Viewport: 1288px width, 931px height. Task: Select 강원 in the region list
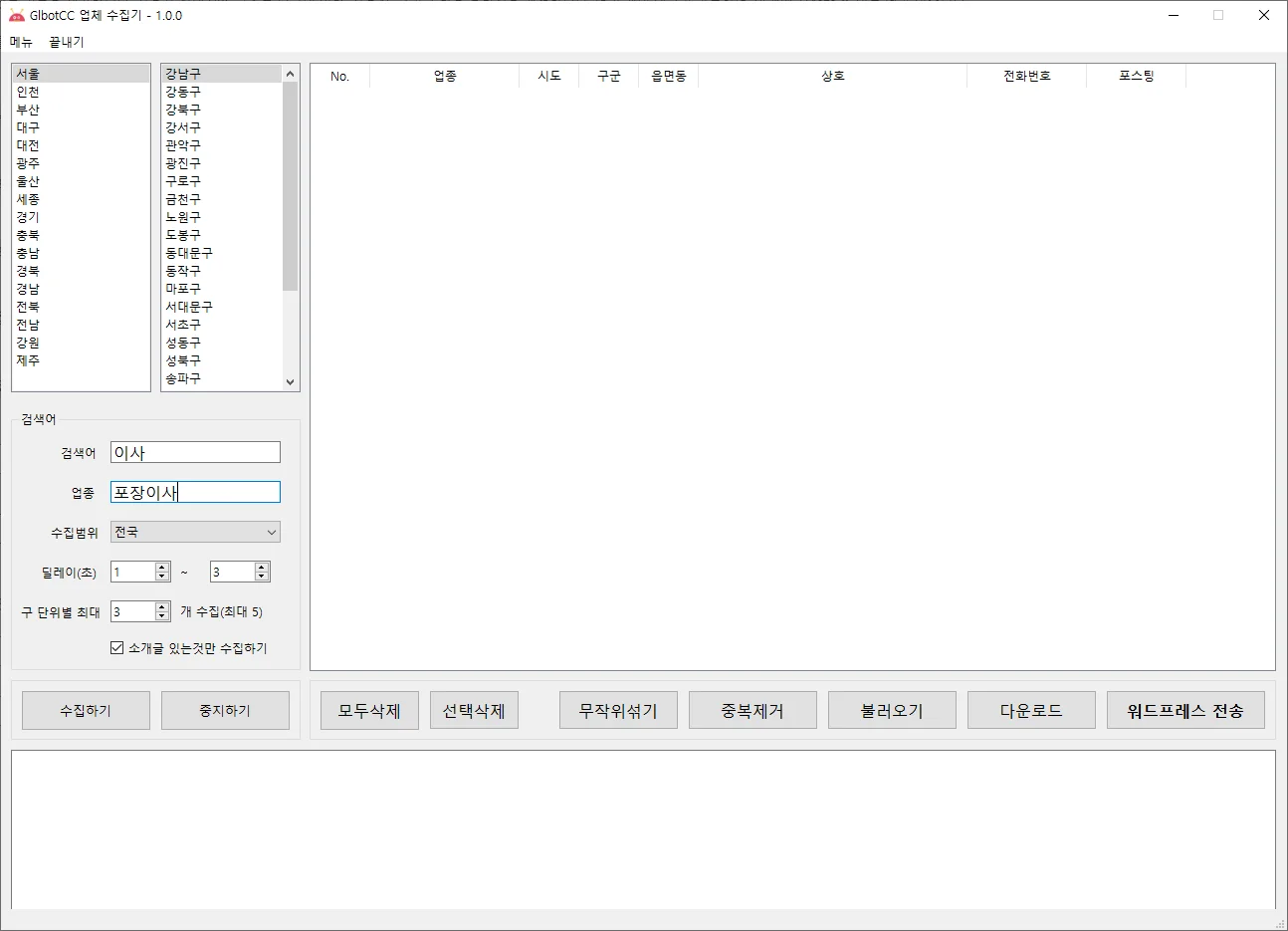coord(81,343)
